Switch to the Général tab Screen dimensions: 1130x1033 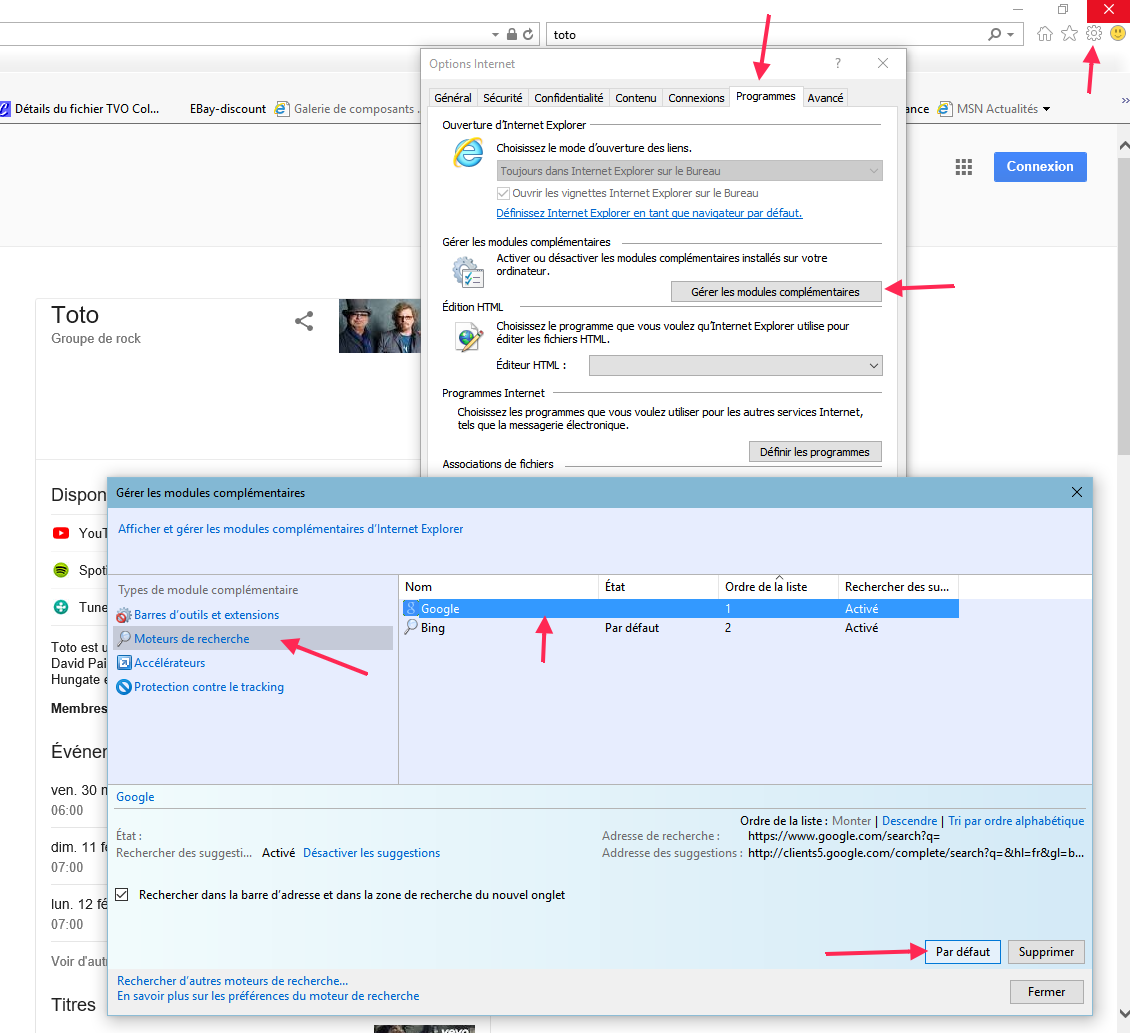(x=453, y=98)
